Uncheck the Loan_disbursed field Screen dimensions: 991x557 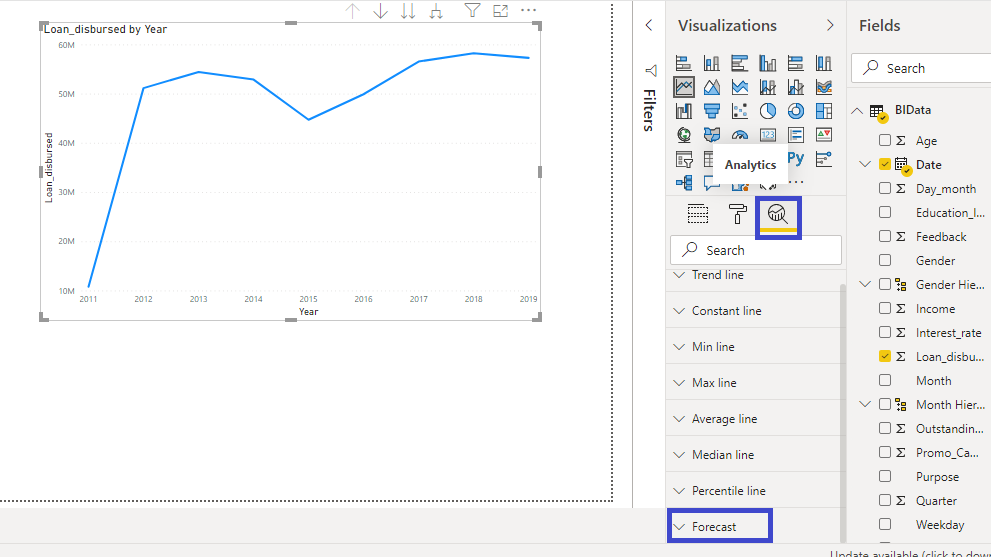[885, 357]
